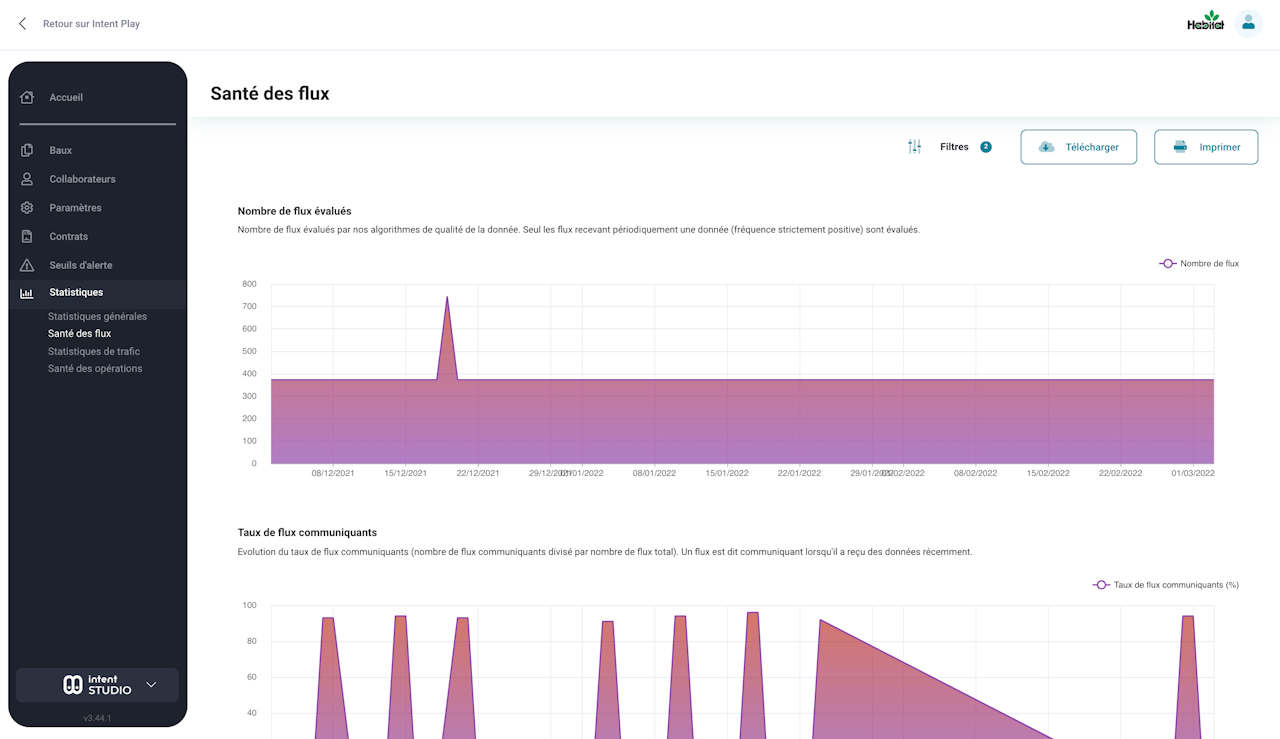Click the Accueil home icon
The image size is (1280, 739).
pos(27,97)
